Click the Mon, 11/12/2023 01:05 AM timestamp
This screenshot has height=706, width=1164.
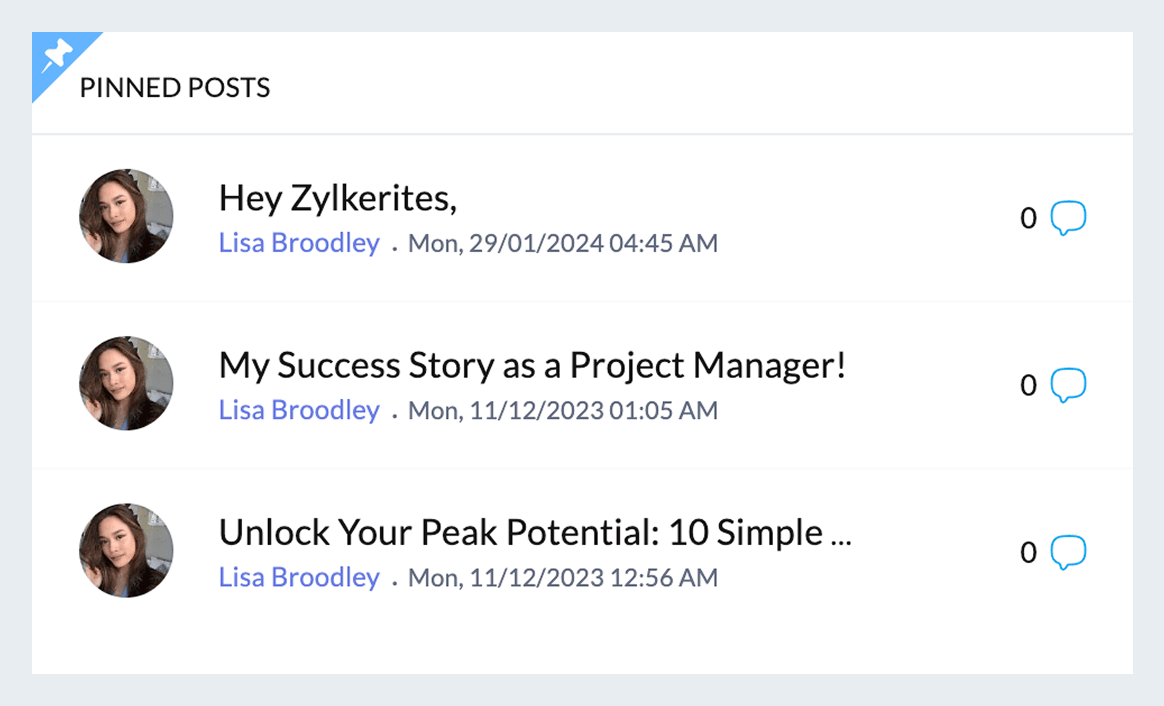tap(563, 410)
